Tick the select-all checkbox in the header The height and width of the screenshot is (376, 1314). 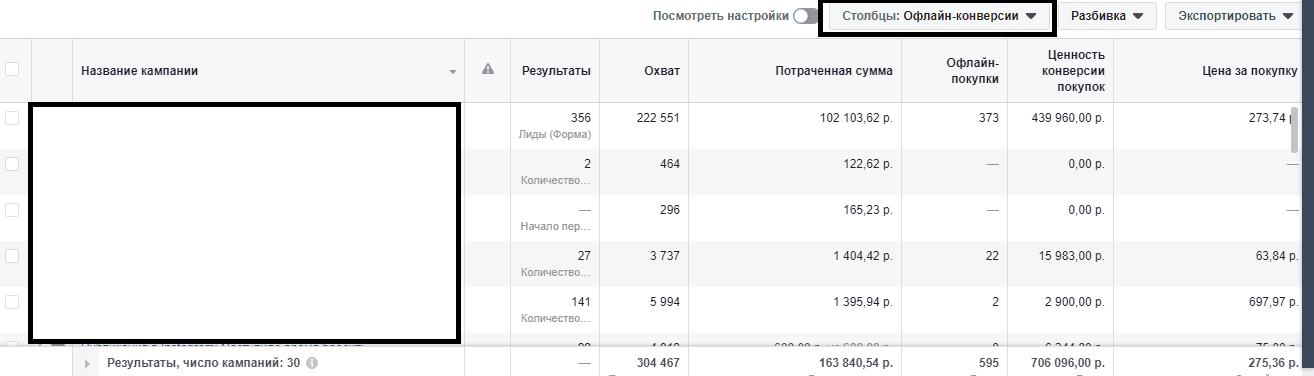click(12, 70)
